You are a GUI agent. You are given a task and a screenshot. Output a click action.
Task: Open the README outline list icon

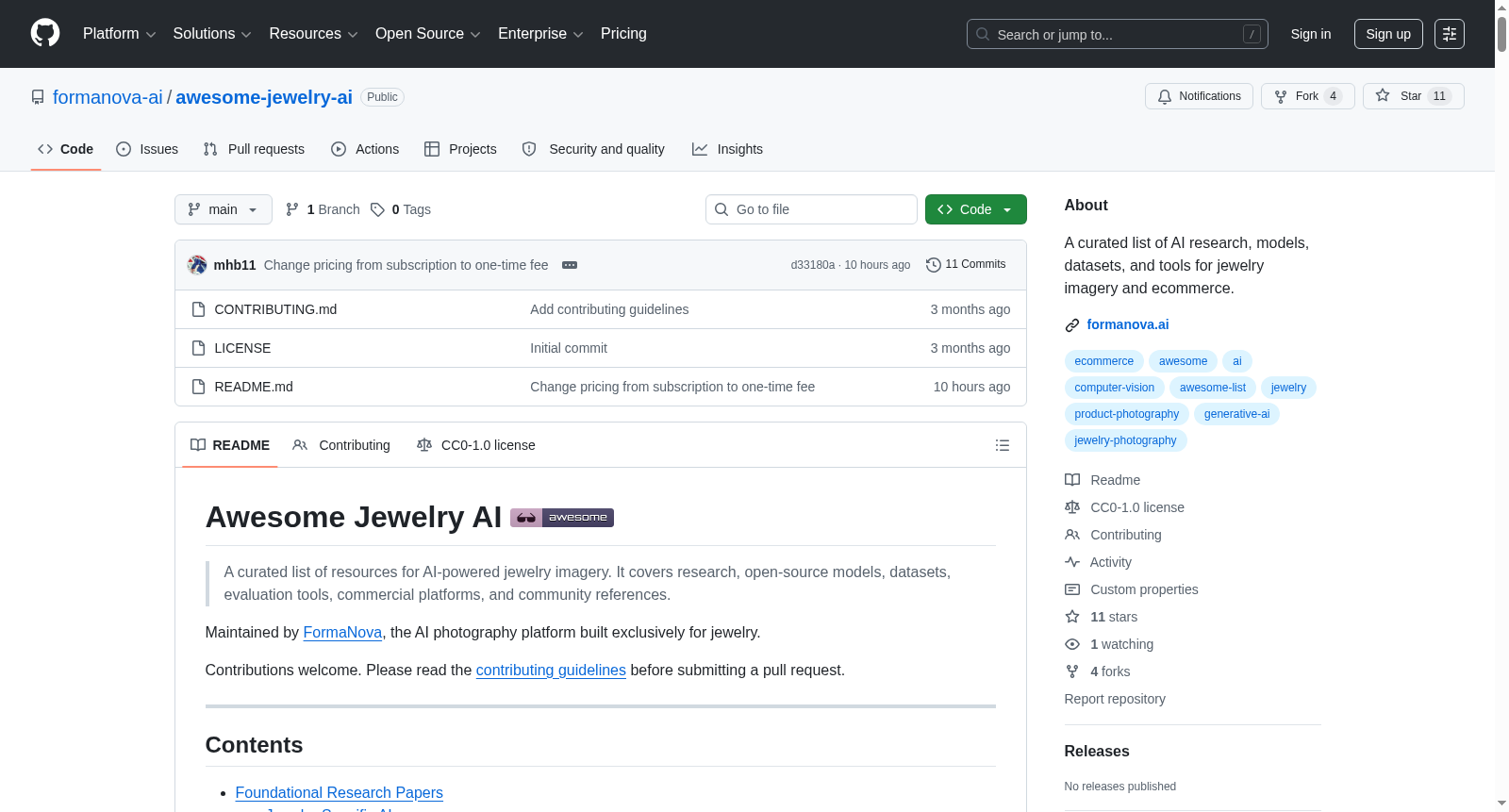point(1003,445)
